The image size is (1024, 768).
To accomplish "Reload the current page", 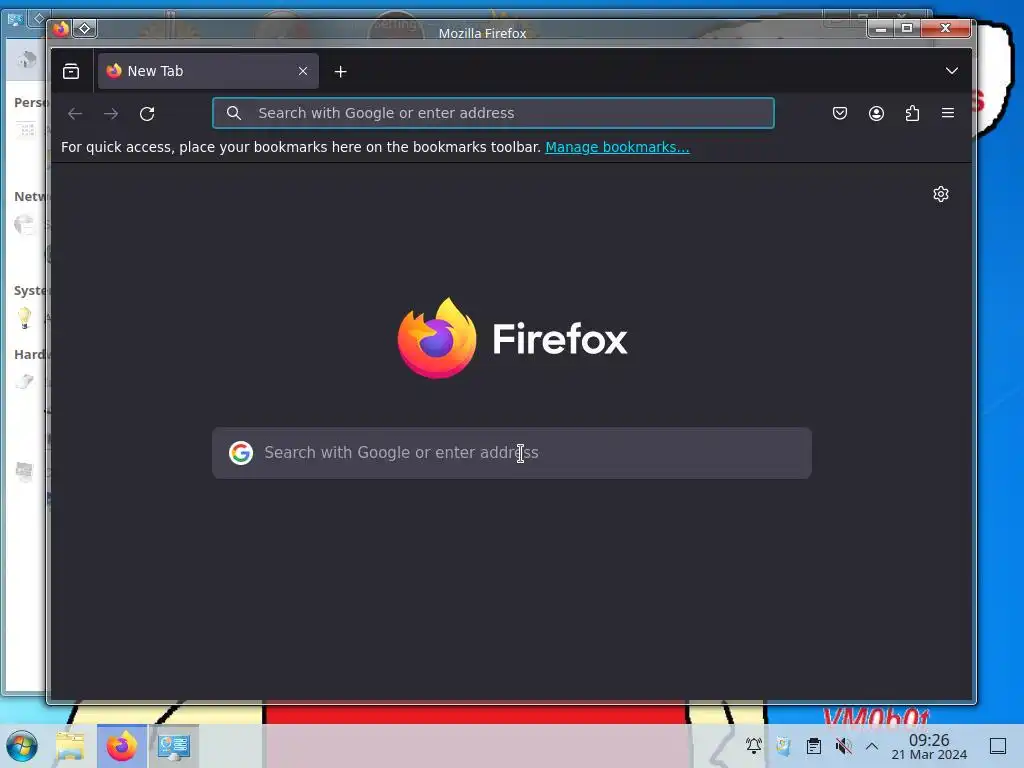I will click(147, 114).
